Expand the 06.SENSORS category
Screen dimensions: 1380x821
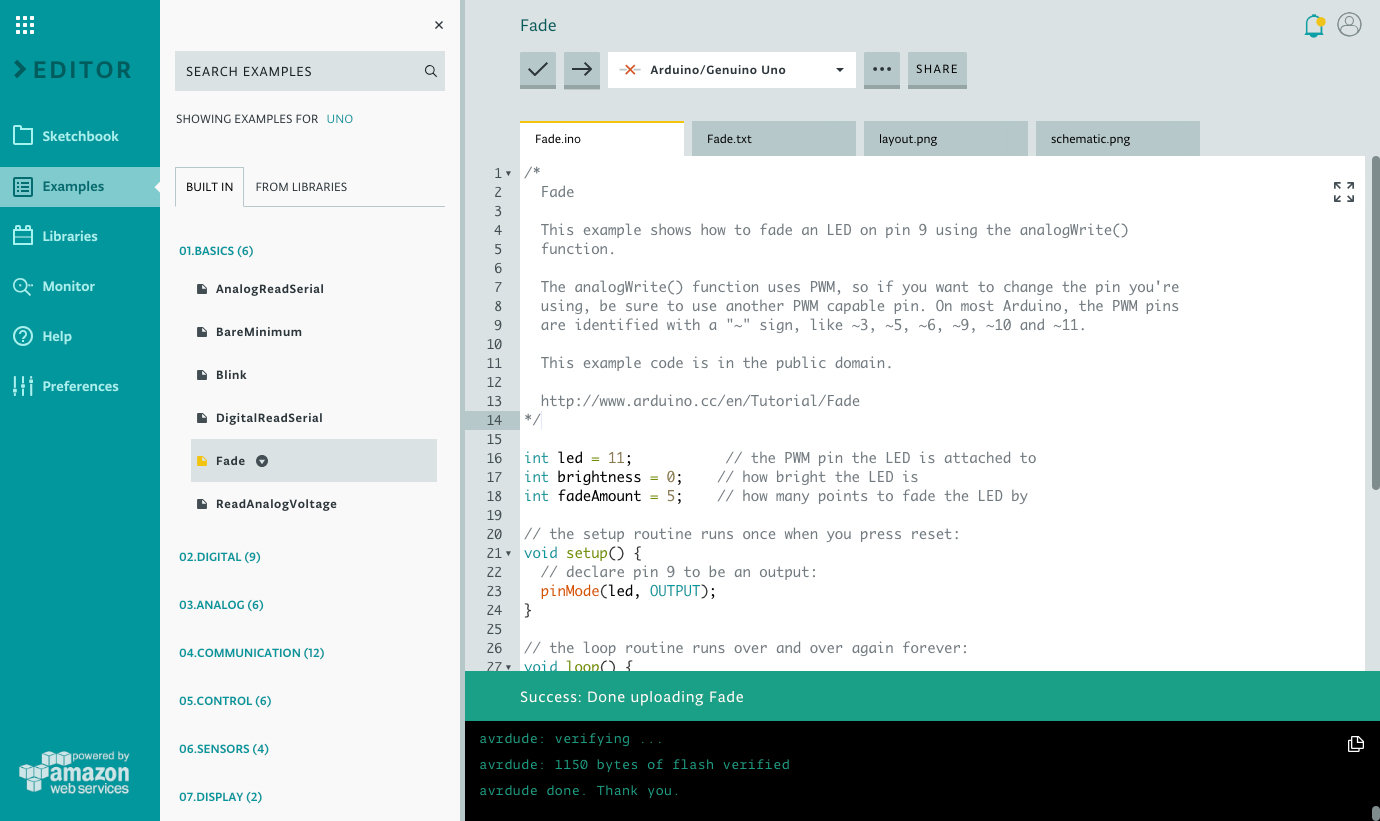pyautogui.click(x=224, y=749)
